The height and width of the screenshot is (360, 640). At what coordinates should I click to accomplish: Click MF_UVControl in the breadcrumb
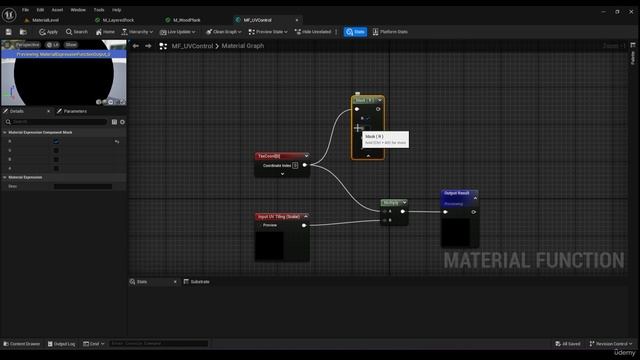coord(192,46)
